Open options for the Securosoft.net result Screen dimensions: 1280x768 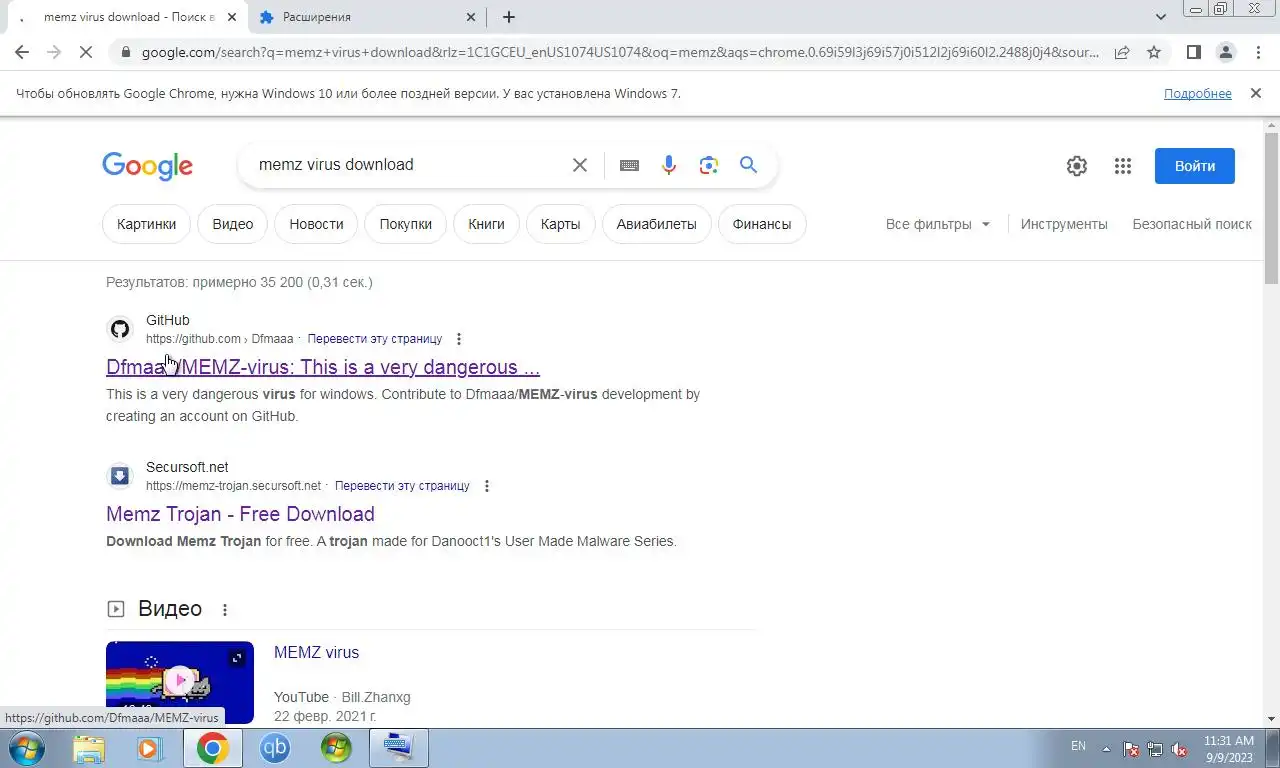click(x=487, y=486)
